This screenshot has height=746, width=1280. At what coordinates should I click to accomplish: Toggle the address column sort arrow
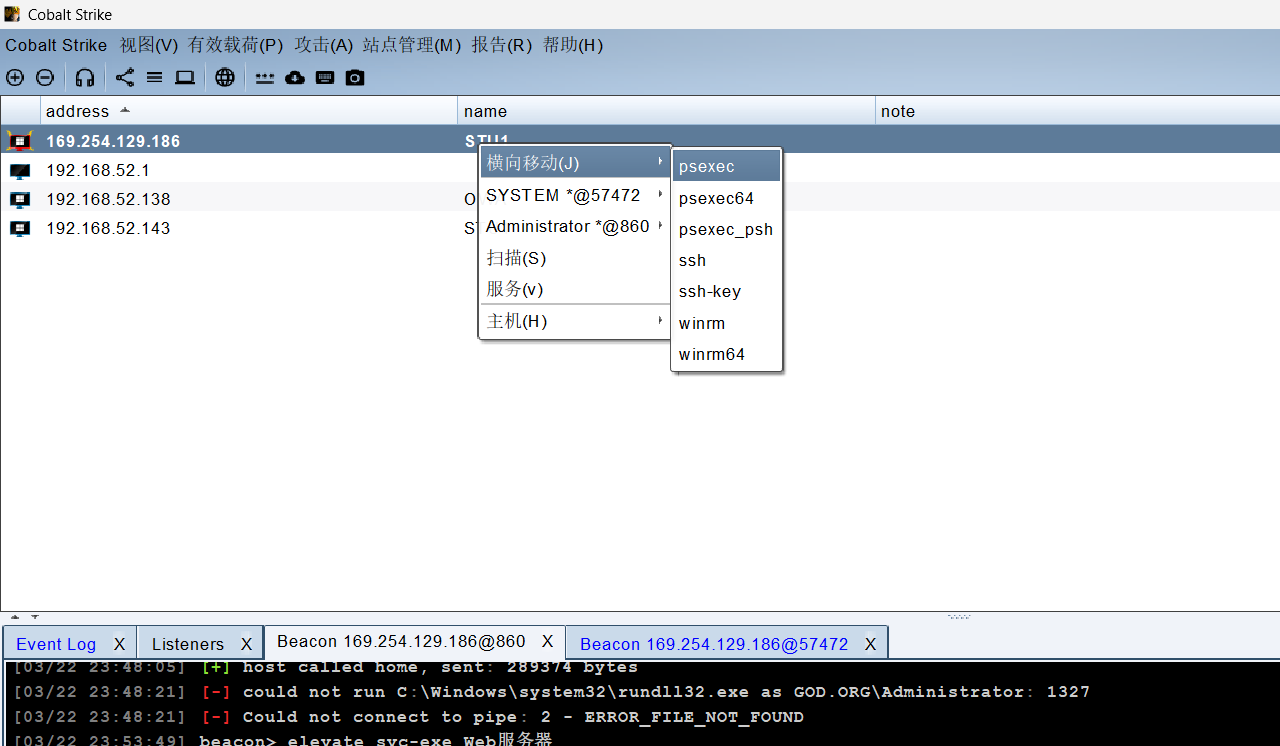point(124,110)
